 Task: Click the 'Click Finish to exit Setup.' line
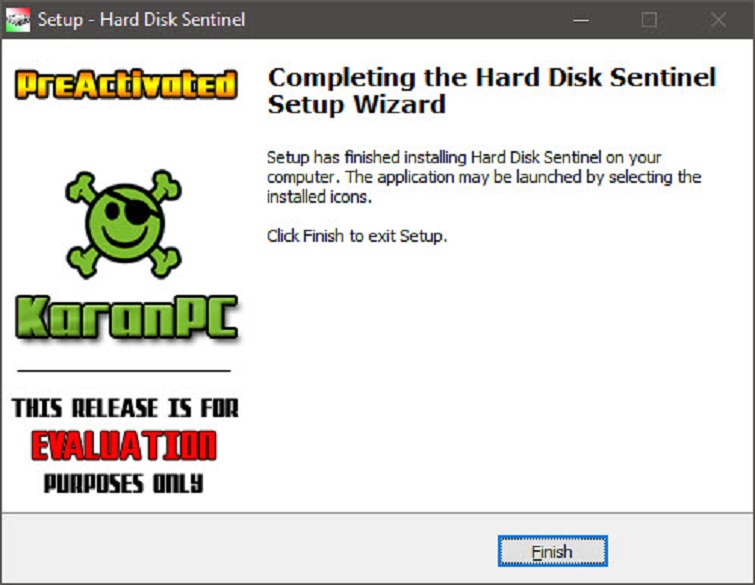[357, 236]
